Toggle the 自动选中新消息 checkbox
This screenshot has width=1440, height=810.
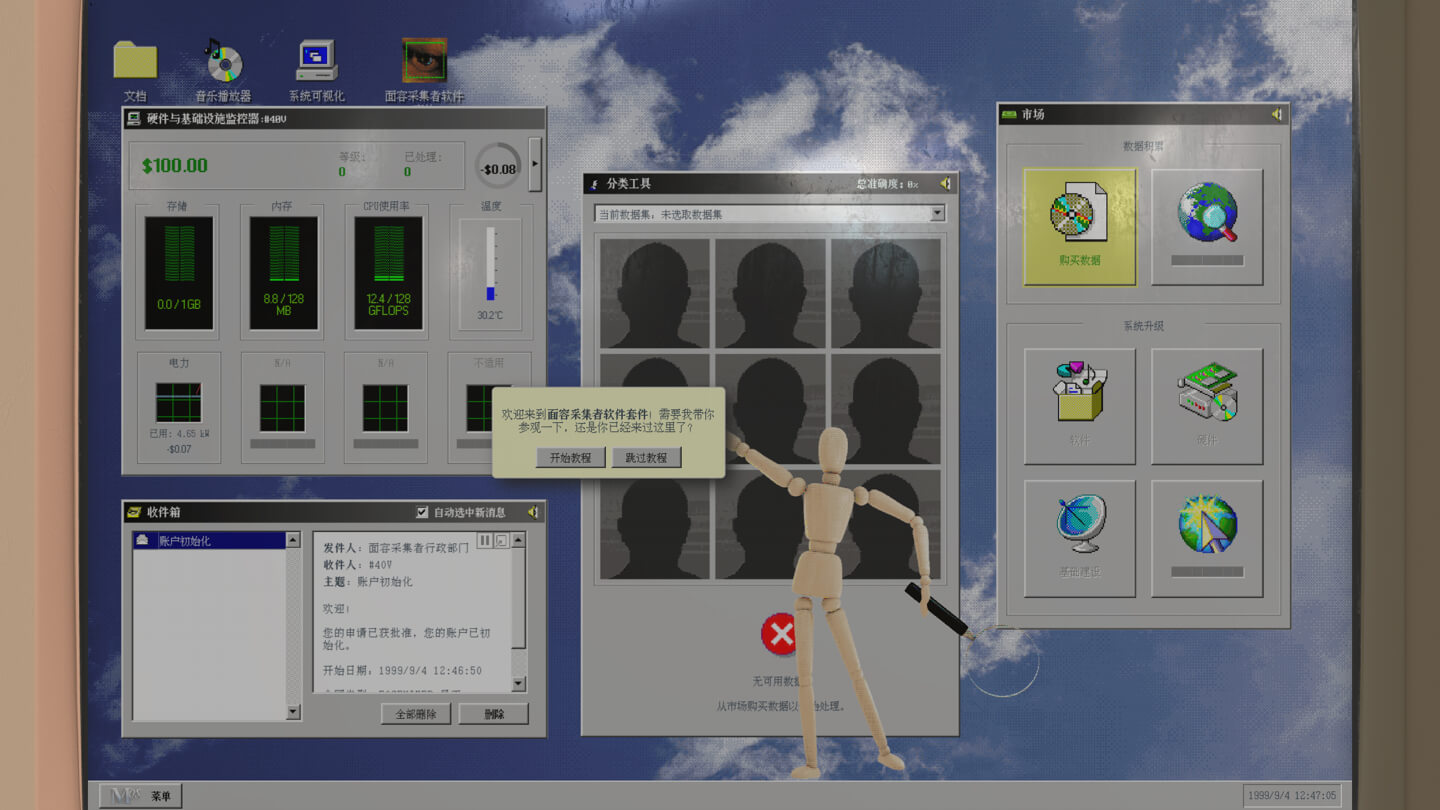(422, 513)
